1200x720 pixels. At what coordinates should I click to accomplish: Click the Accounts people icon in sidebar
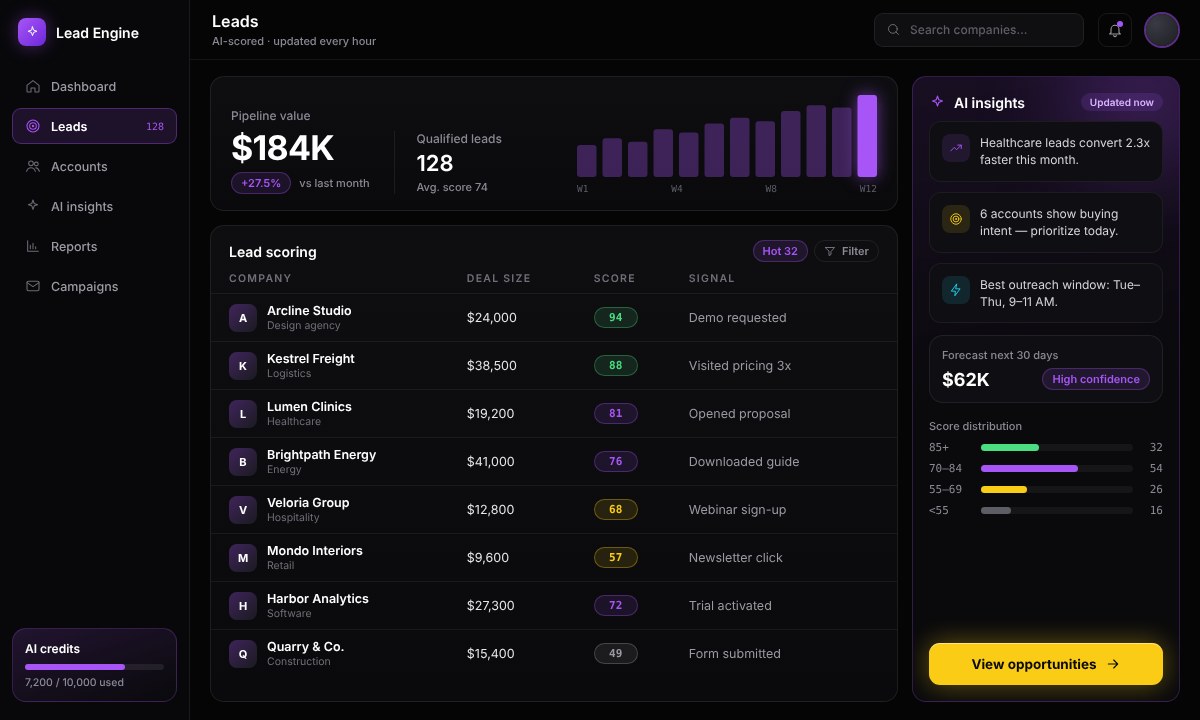[x=33, y=167]
